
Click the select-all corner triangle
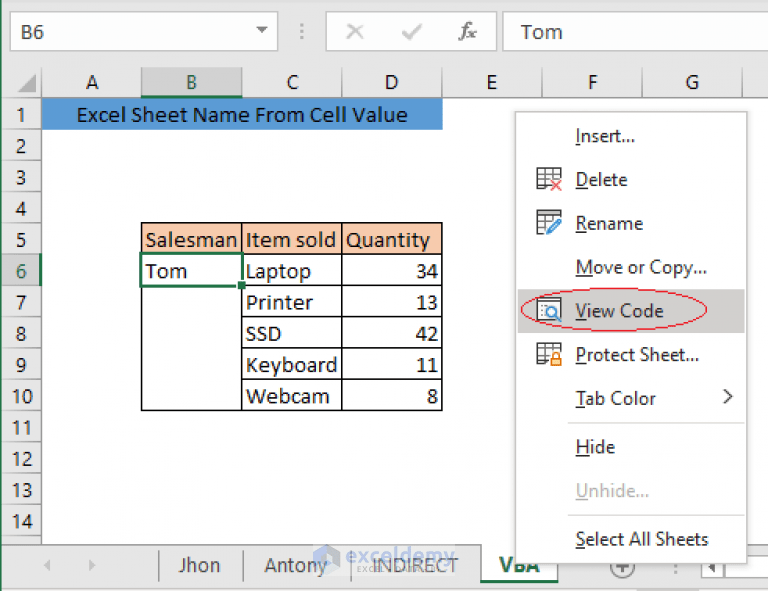coord(28,83)
